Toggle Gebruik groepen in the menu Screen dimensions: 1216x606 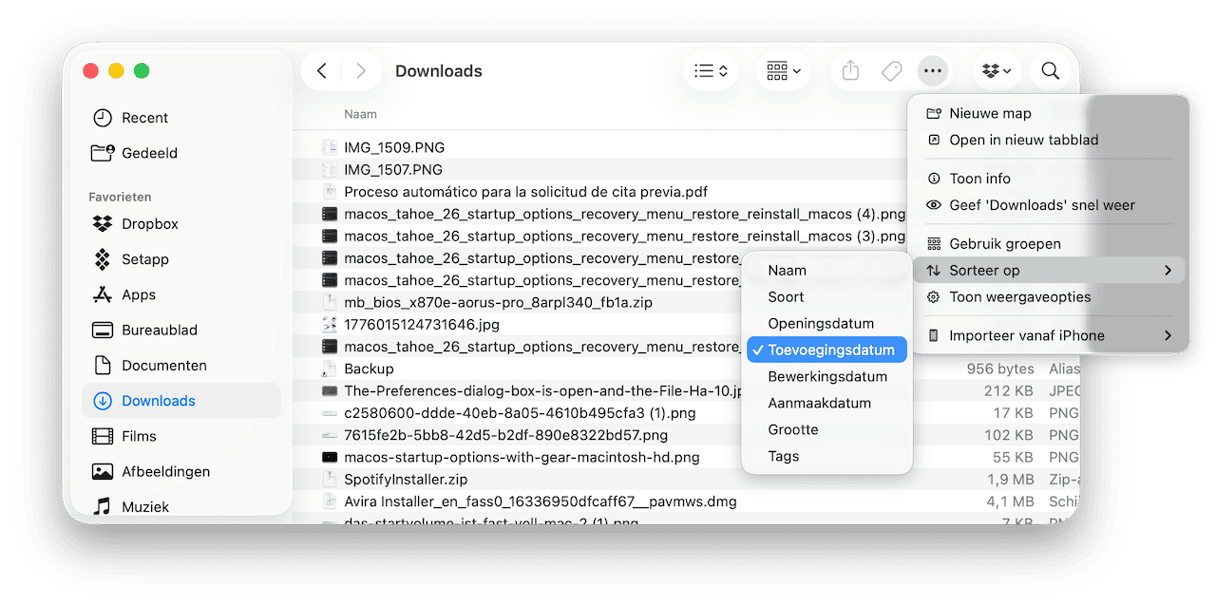[1048, 243]
